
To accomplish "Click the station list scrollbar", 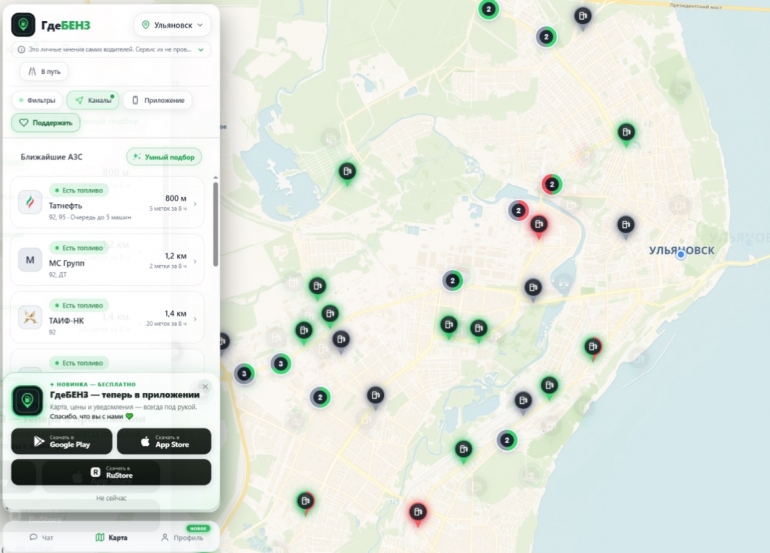I will (x=216, y=224).
